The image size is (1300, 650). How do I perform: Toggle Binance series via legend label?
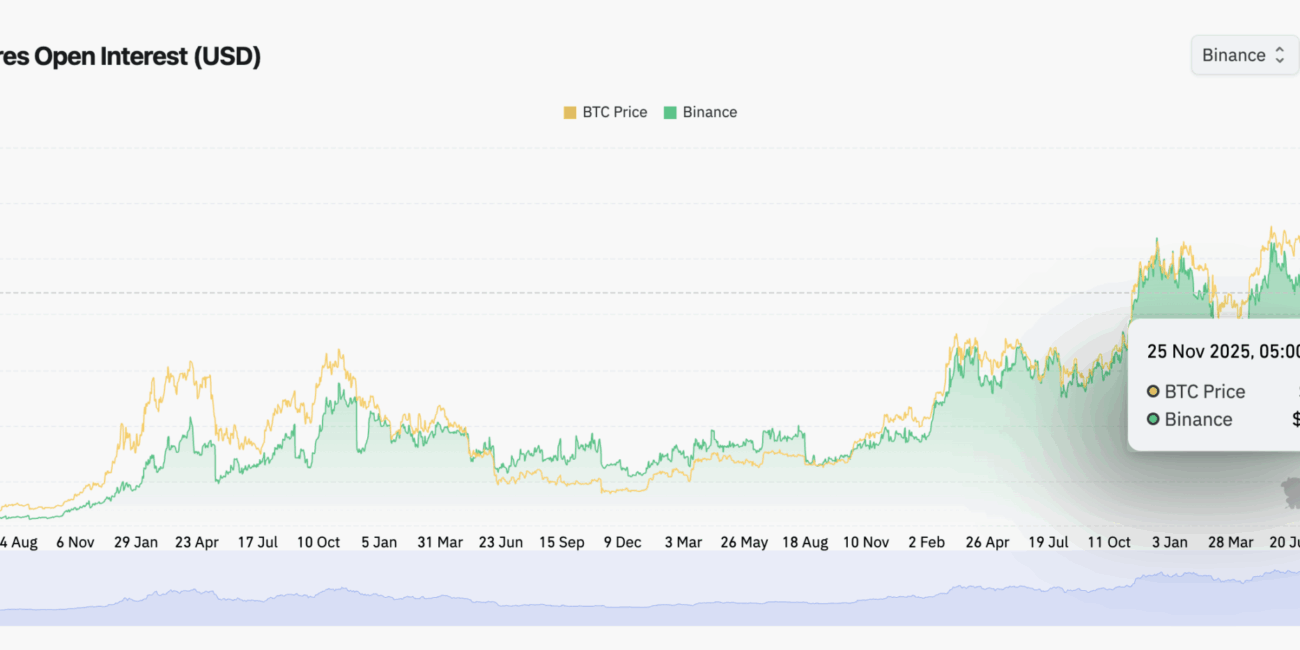point(709,112)
